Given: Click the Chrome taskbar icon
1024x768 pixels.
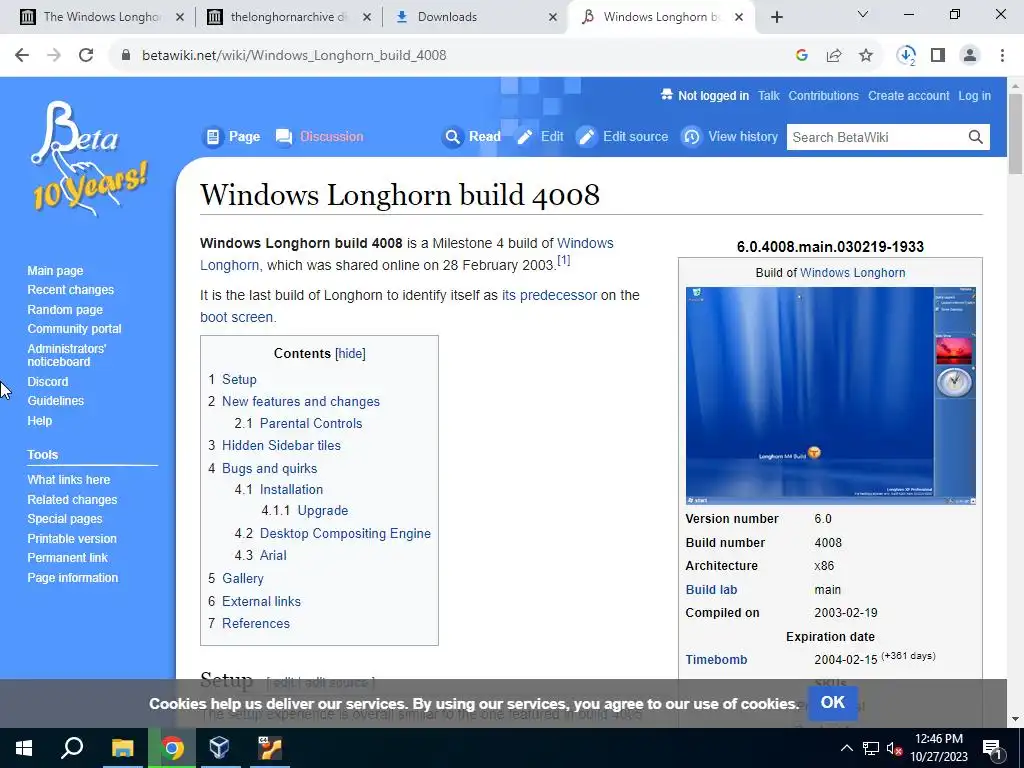Looking at the screenshot, I should (x=172, y=748).
